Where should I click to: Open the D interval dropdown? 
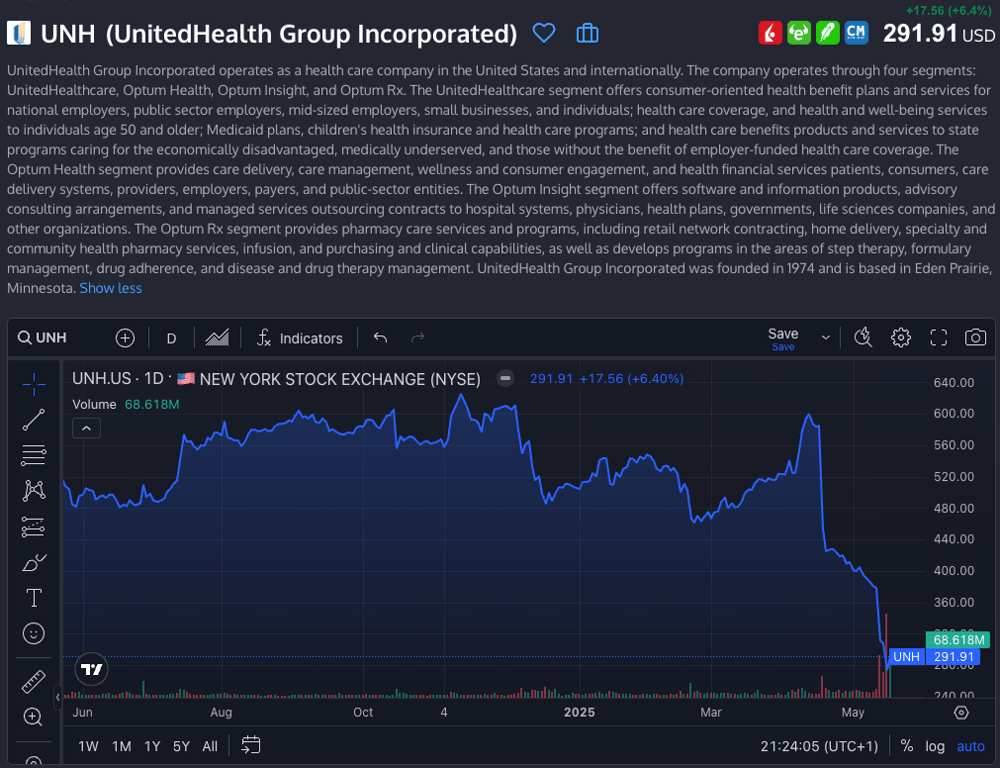[x=171, y=338]
